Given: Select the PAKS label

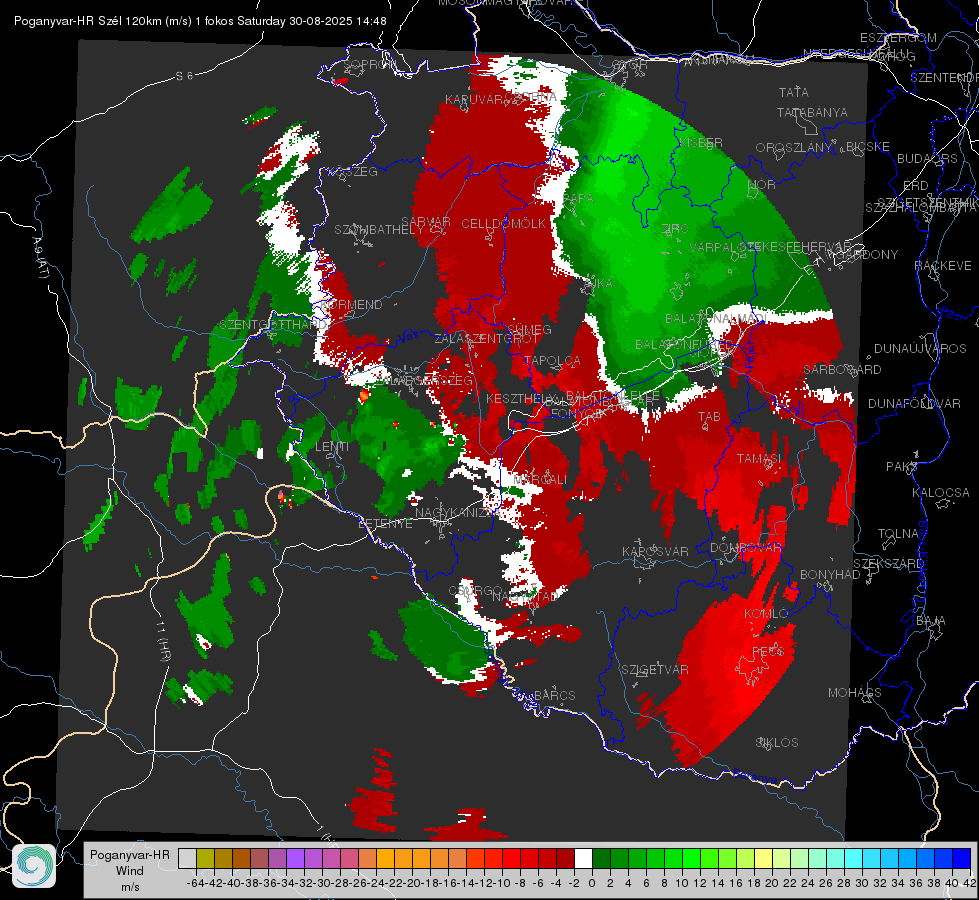Looking at the screenshot, I should [902, 467].
